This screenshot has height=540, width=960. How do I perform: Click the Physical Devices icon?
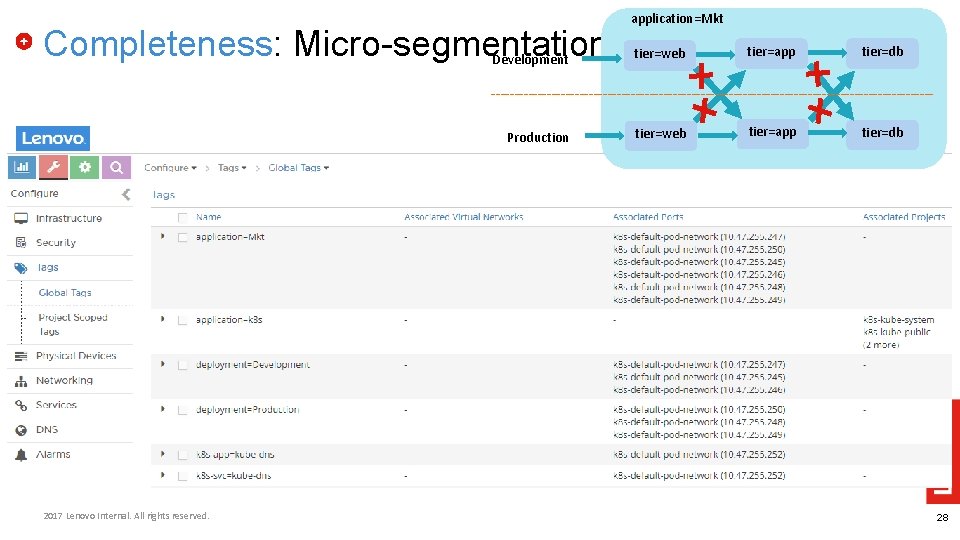pos(21,356)
